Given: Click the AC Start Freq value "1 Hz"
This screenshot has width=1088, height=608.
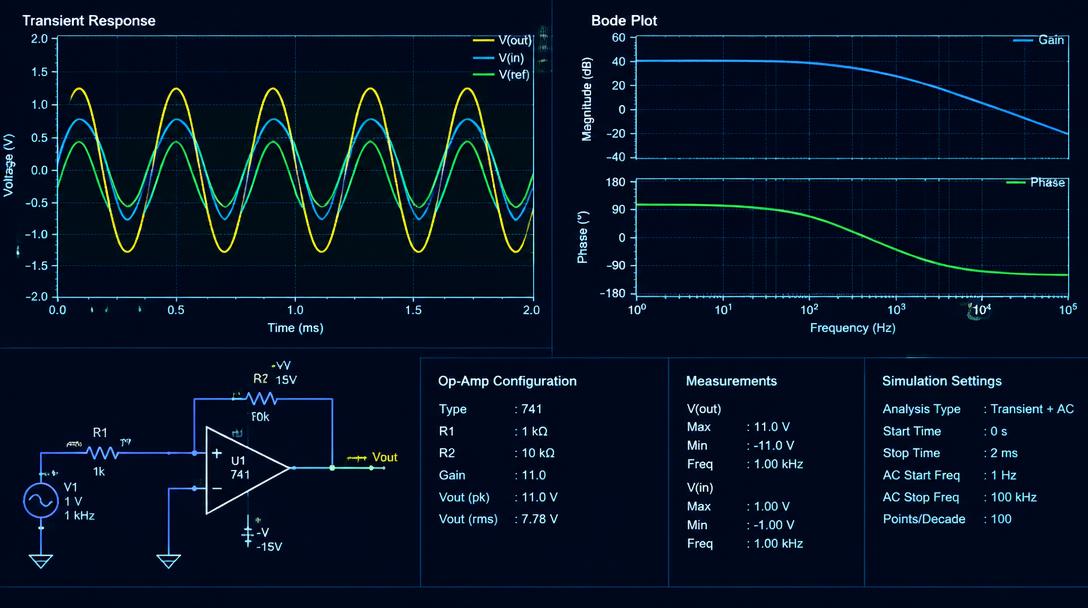Looking at the screenshot, I should click(1003, 475).
